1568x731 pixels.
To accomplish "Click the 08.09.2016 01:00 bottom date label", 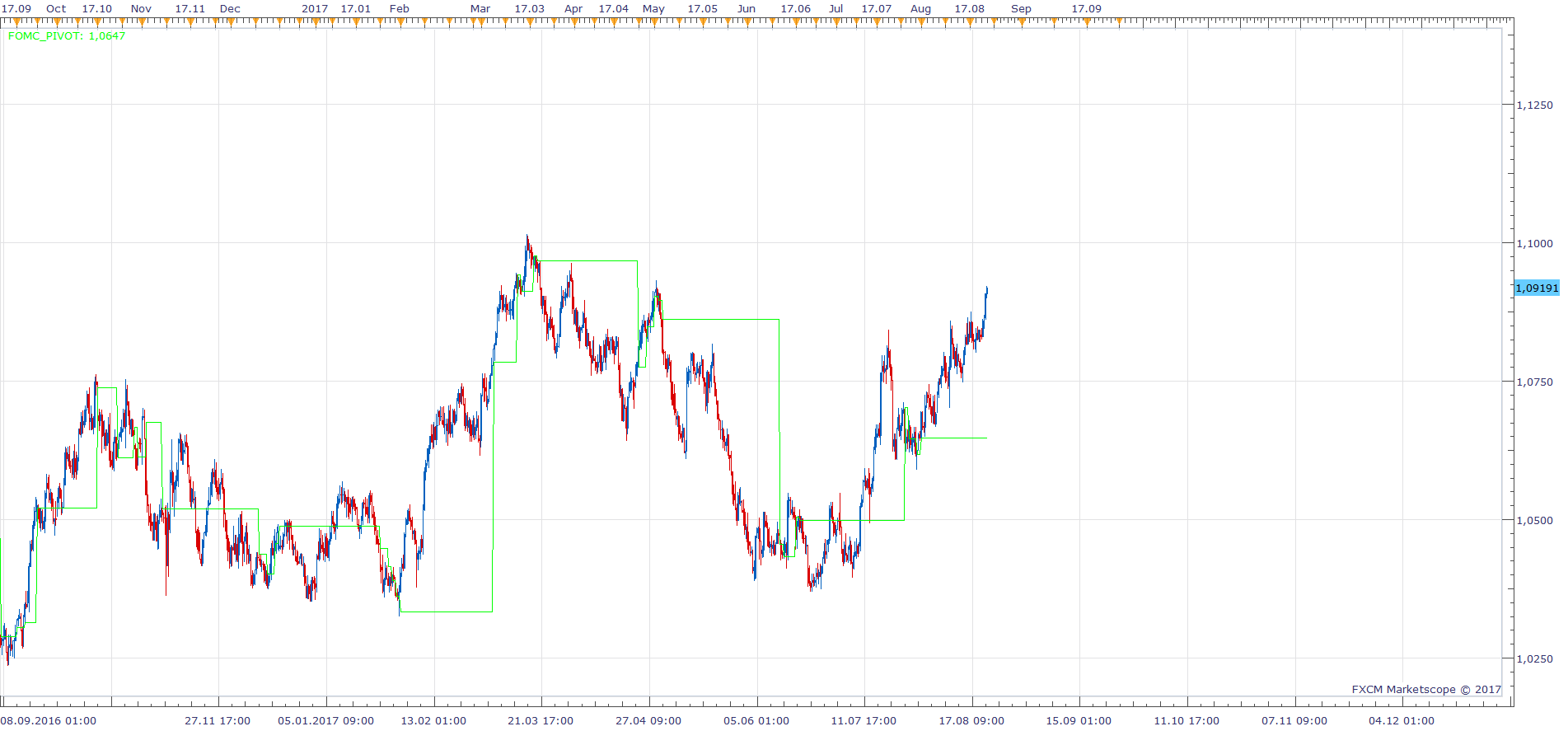I will [x=49, y=720].
